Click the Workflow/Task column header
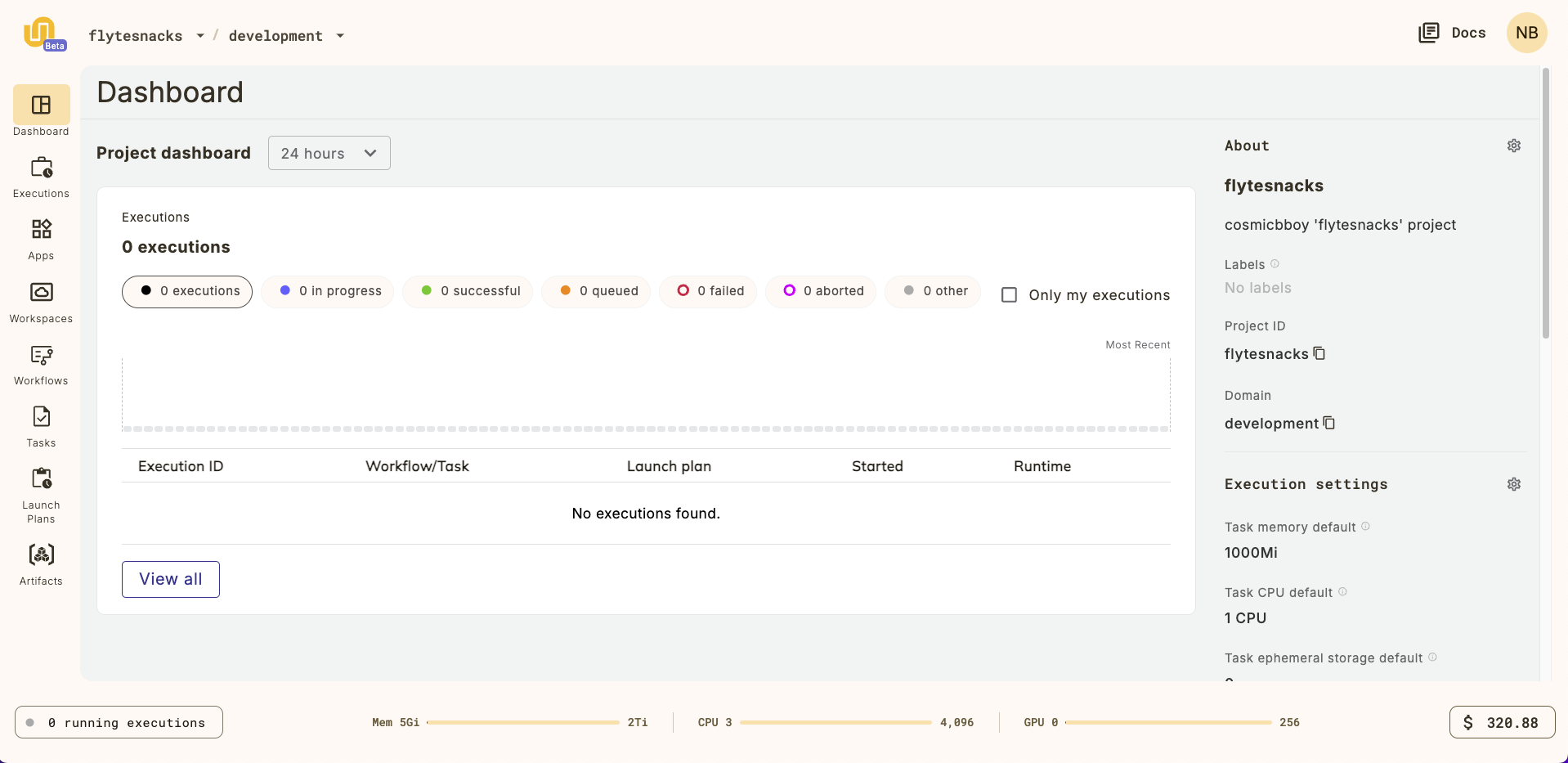Image resolution: width=1568 pixels, height=763 pixels. point(417,466)
